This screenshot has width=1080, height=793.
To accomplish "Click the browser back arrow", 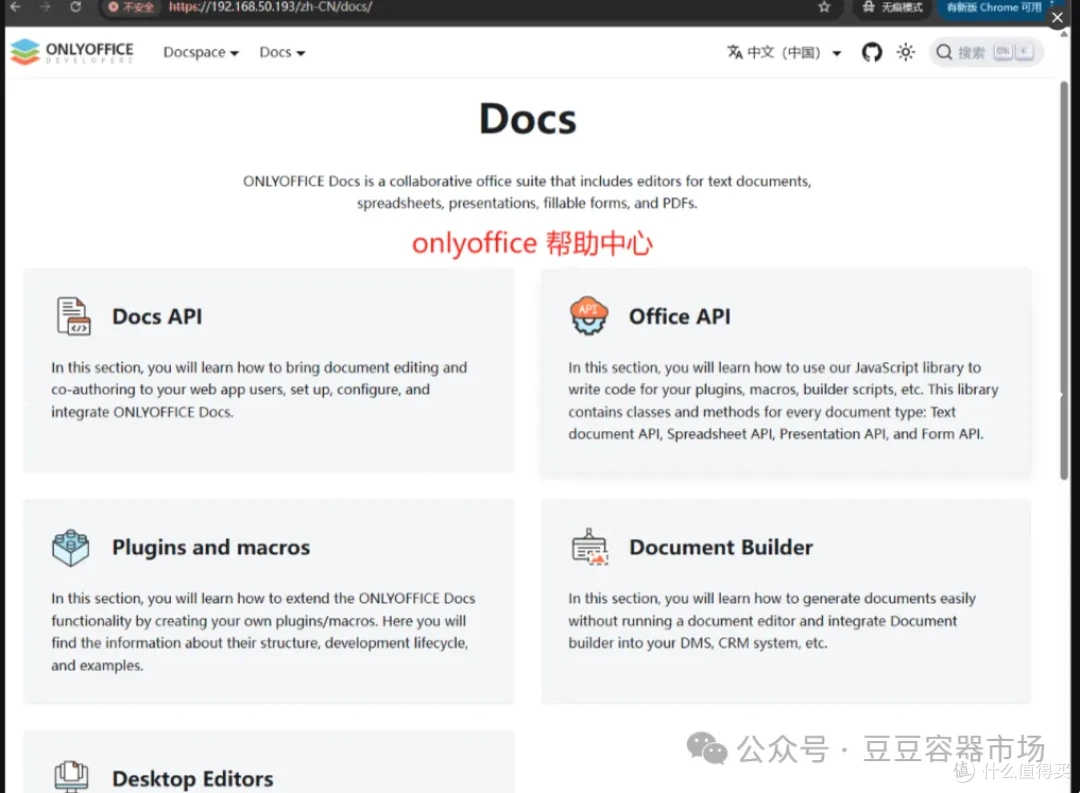I will point(15,7).
